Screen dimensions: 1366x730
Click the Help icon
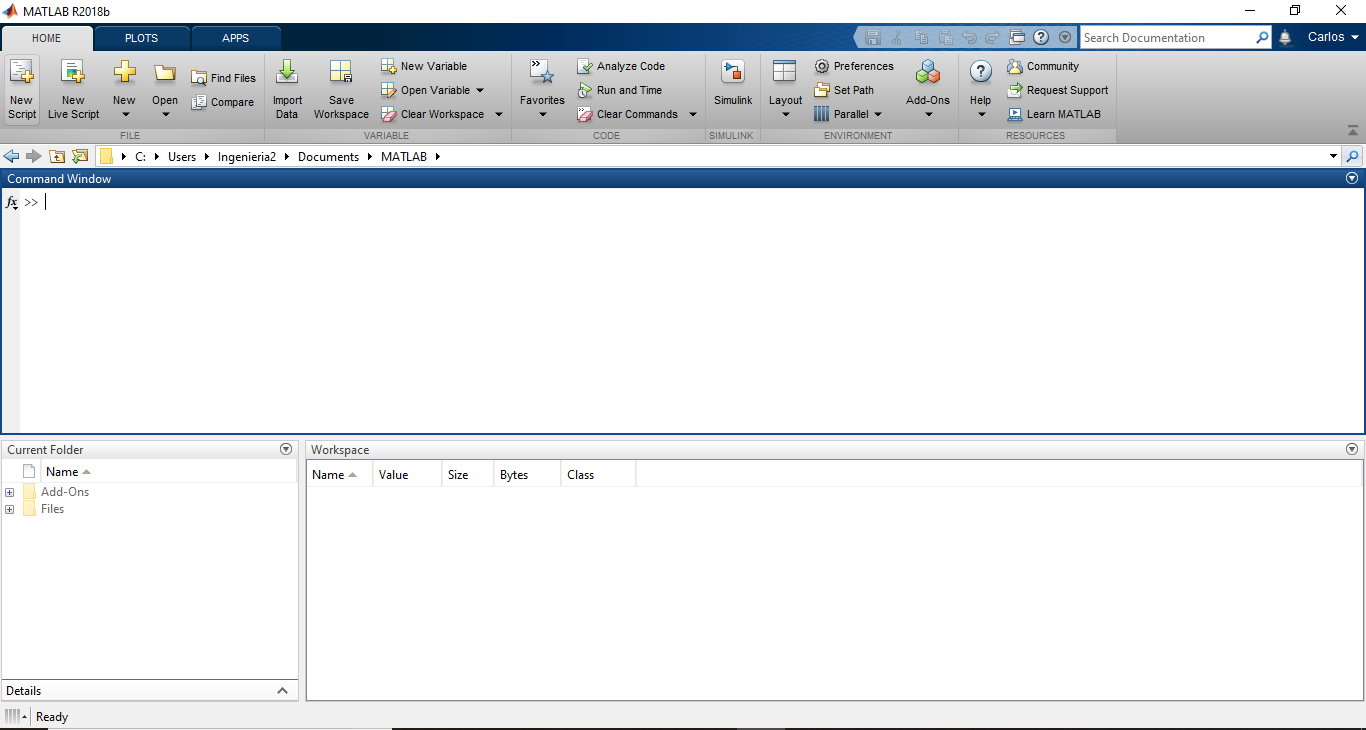click(979, 88)
